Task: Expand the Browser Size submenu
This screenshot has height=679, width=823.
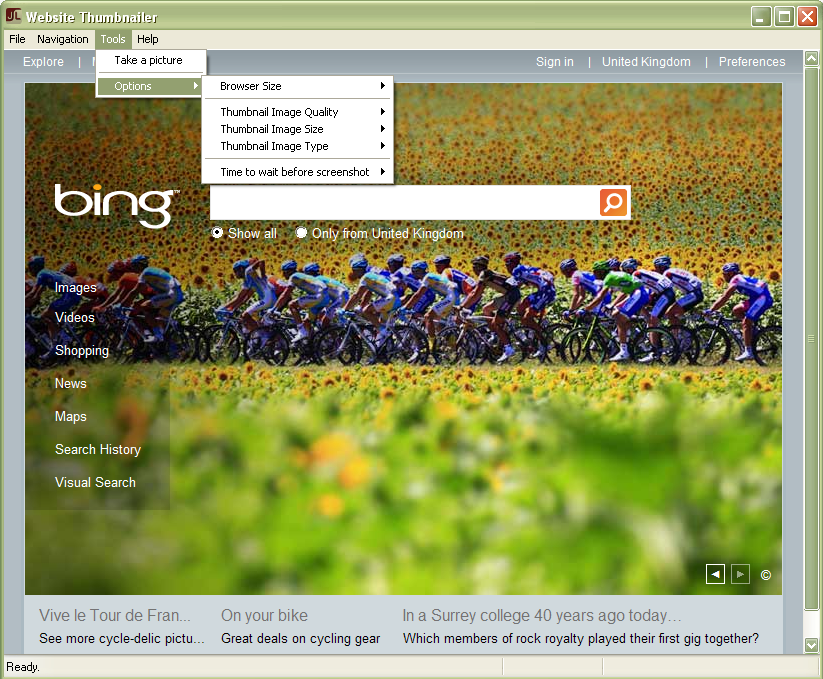Action: (298, 86)
